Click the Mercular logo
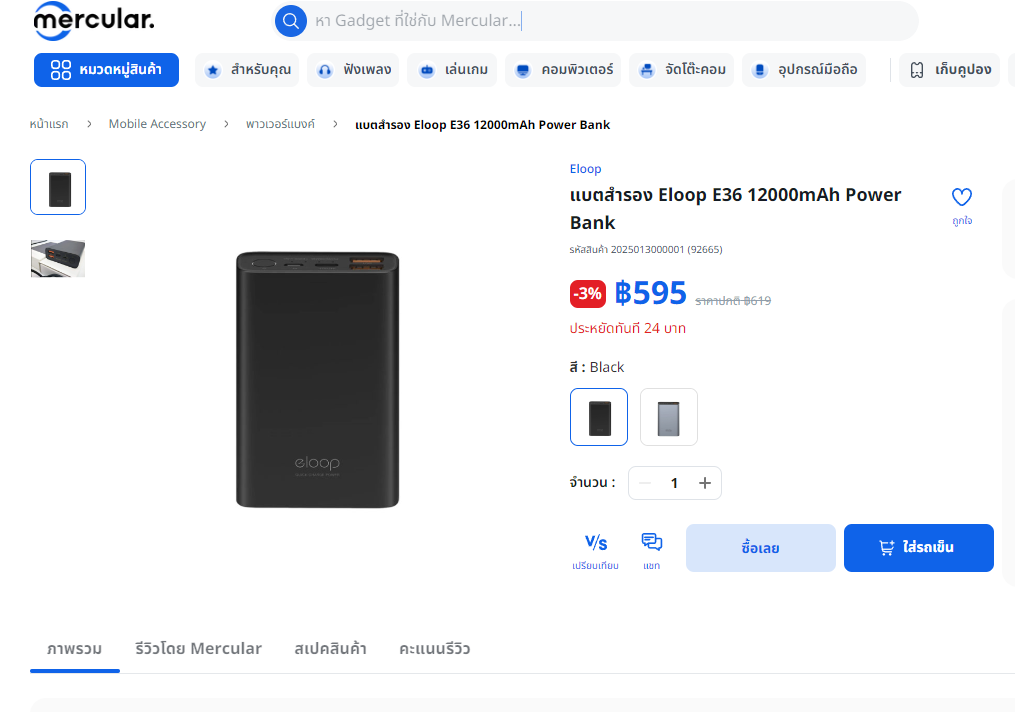The width and height of the screenshot is (1015, 712). pyautogui.click(x=94, y=21)
